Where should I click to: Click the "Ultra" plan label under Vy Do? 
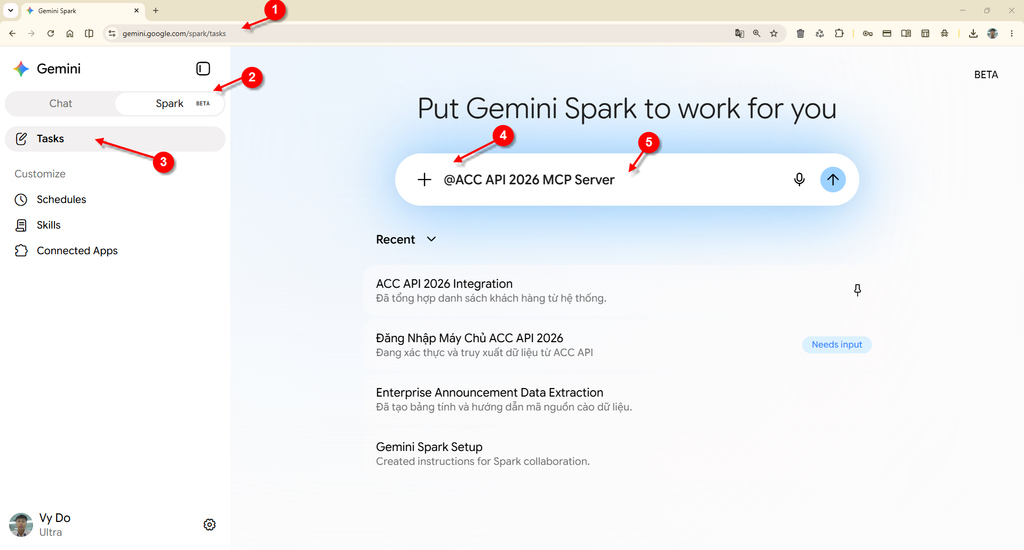pyautogui.click(x=50, y=532)
